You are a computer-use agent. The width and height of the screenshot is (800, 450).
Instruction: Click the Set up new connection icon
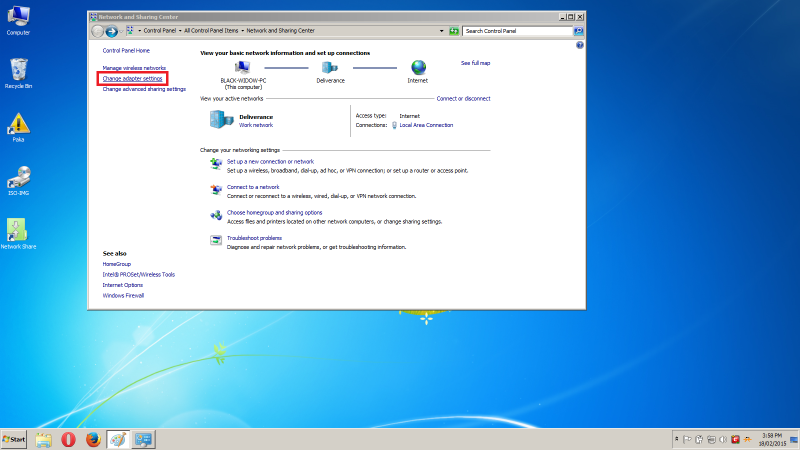215,163
